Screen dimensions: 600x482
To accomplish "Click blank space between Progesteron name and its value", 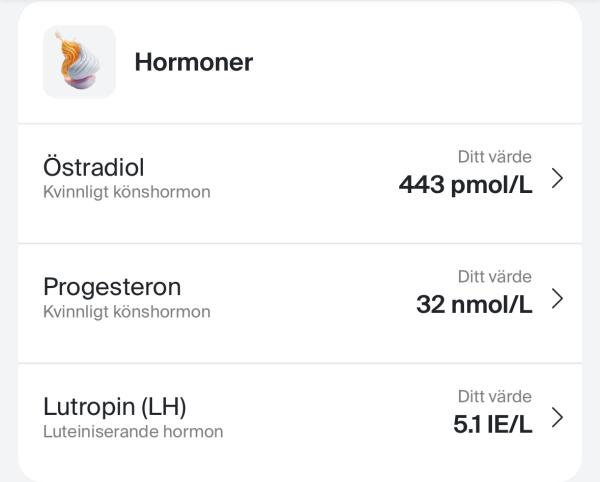I will 310,298.
